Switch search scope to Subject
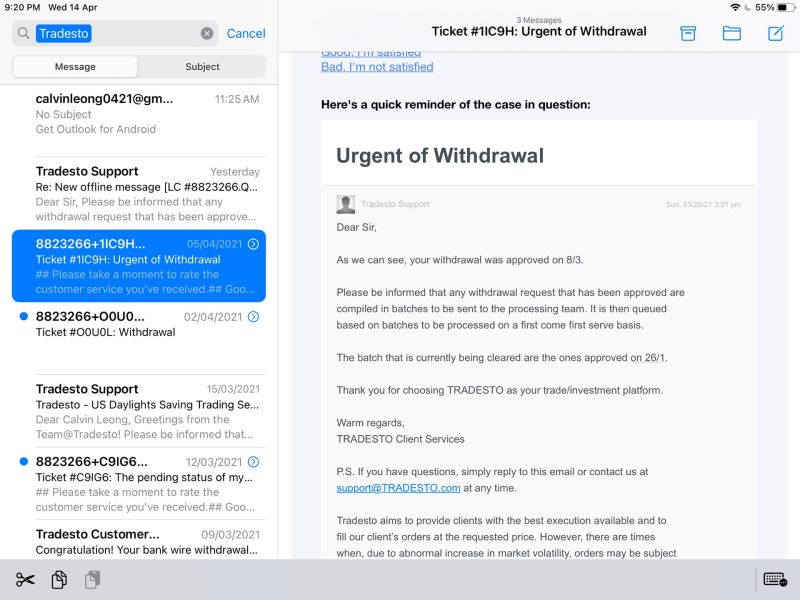This screenshot has width=800, height=600. point(202,67)
